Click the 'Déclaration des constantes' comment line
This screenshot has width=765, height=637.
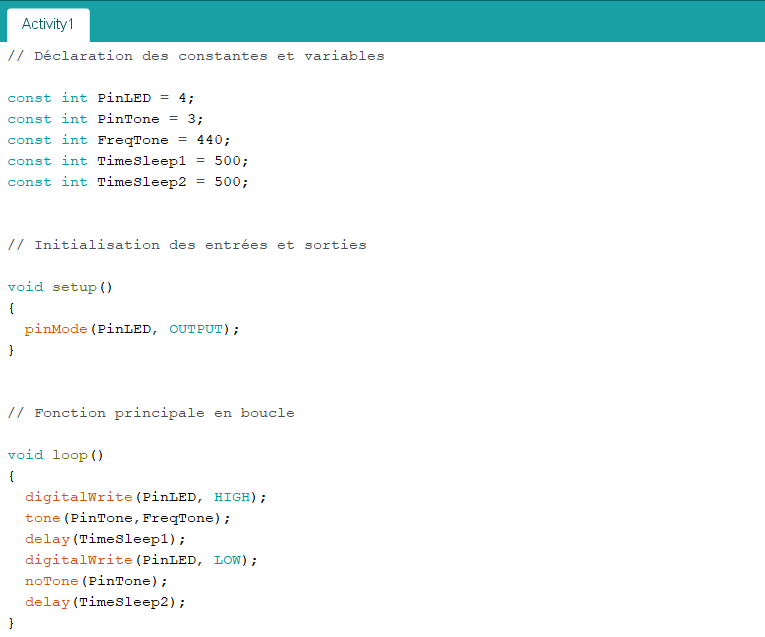pyautogui.click(x=195, y=56)
